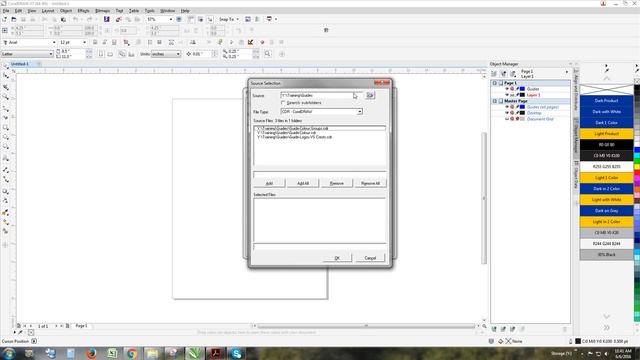
Task: Open Chrome from the taskbar
Action: coord(131,353)
